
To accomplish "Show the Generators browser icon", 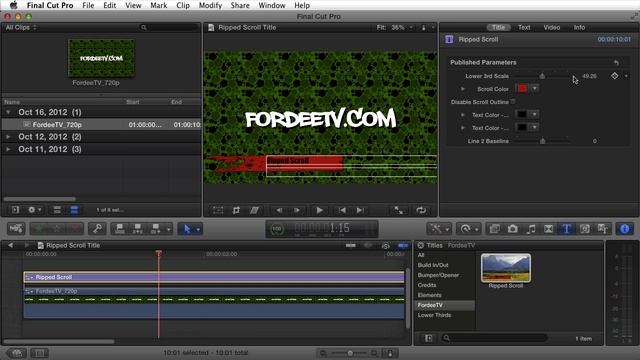I will [585, 229].
